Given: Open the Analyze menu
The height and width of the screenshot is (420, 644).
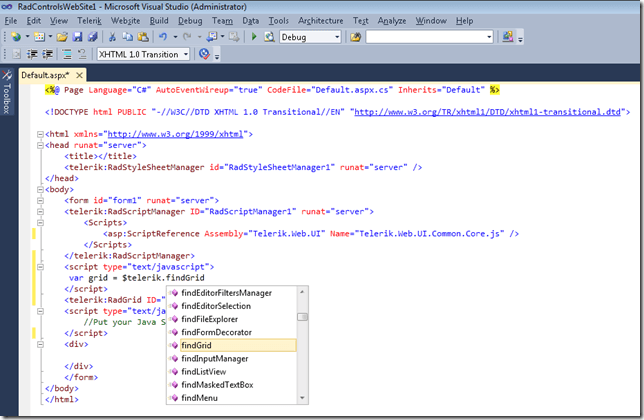Looking at the screenshot, I should [392, 21].
